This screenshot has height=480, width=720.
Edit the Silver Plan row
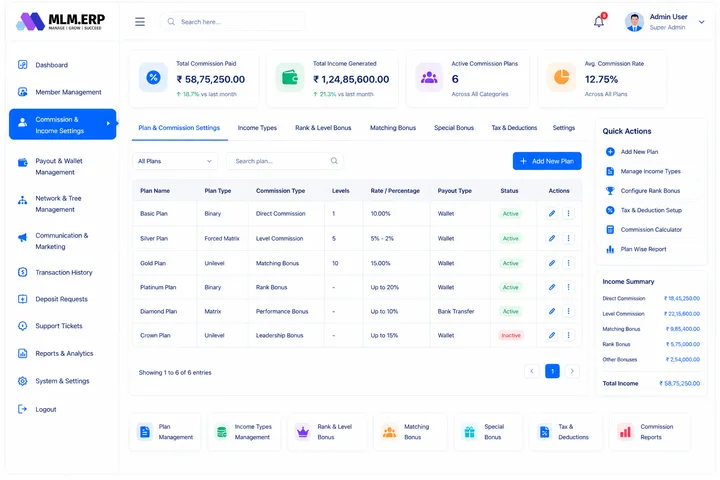pos(552,238)
